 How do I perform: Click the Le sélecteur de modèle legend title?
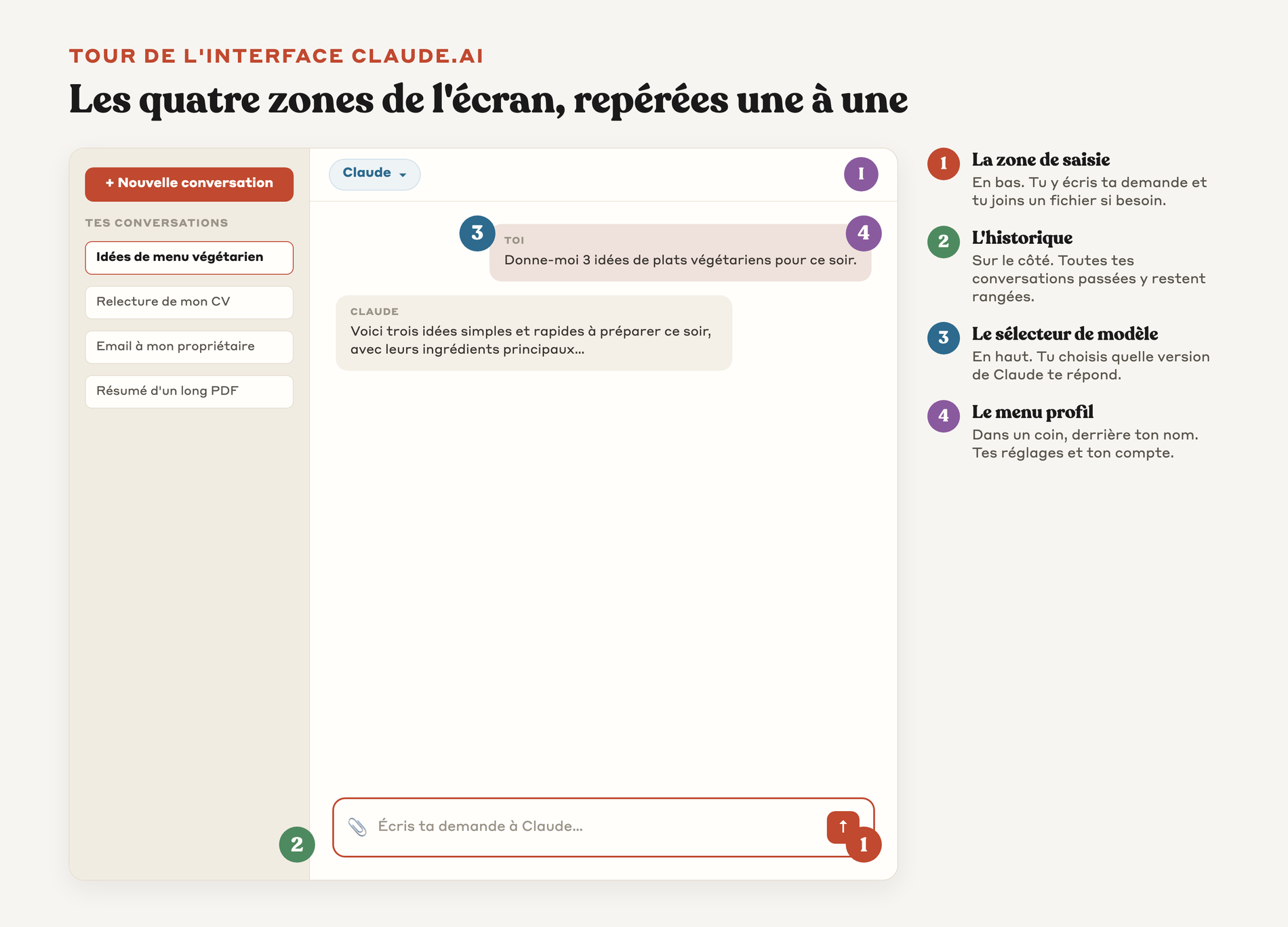(x=1064, y=334)
